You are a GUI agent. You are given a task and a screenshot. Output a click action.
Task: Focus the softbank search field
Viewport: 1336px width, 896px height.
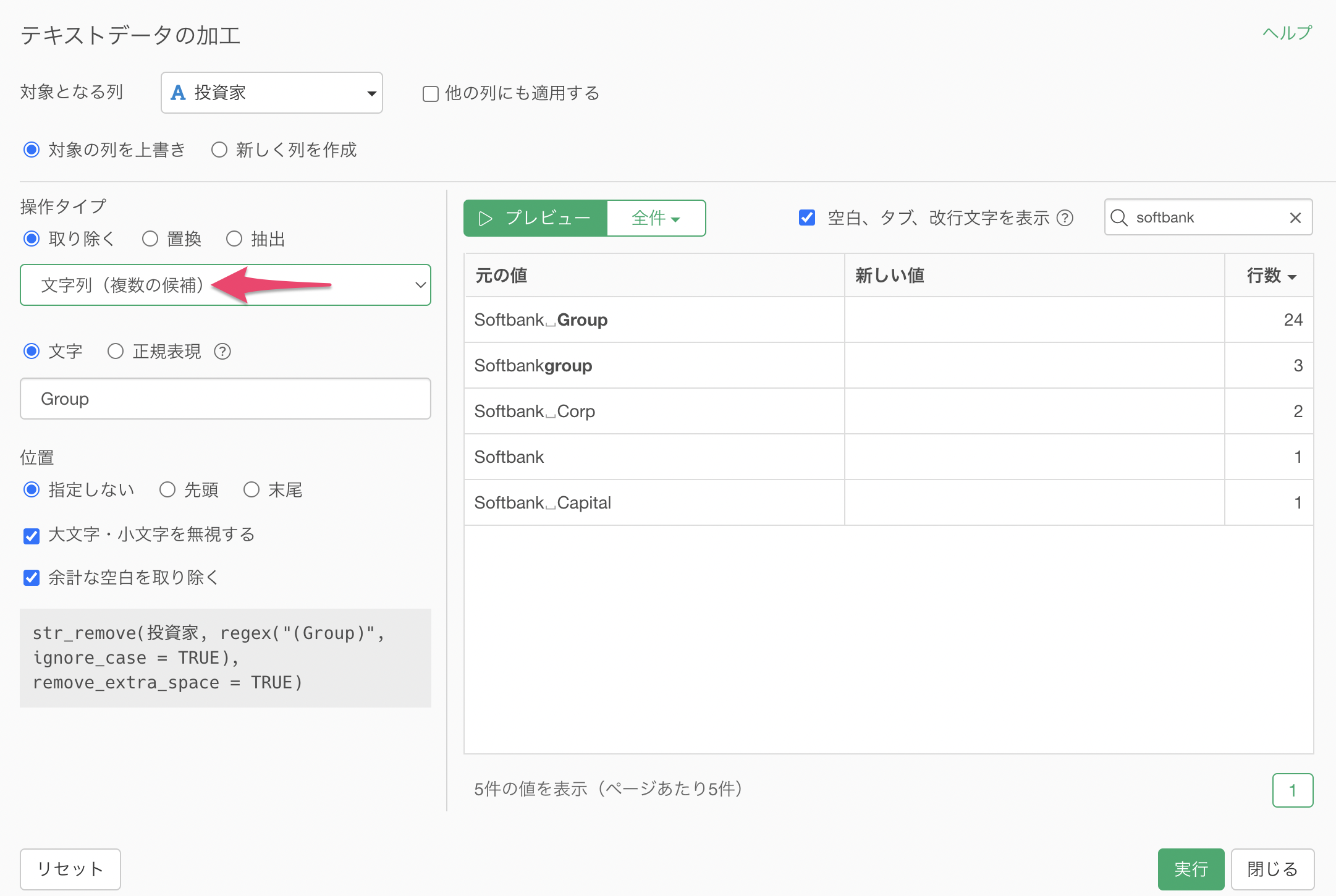pos(1208,218)
